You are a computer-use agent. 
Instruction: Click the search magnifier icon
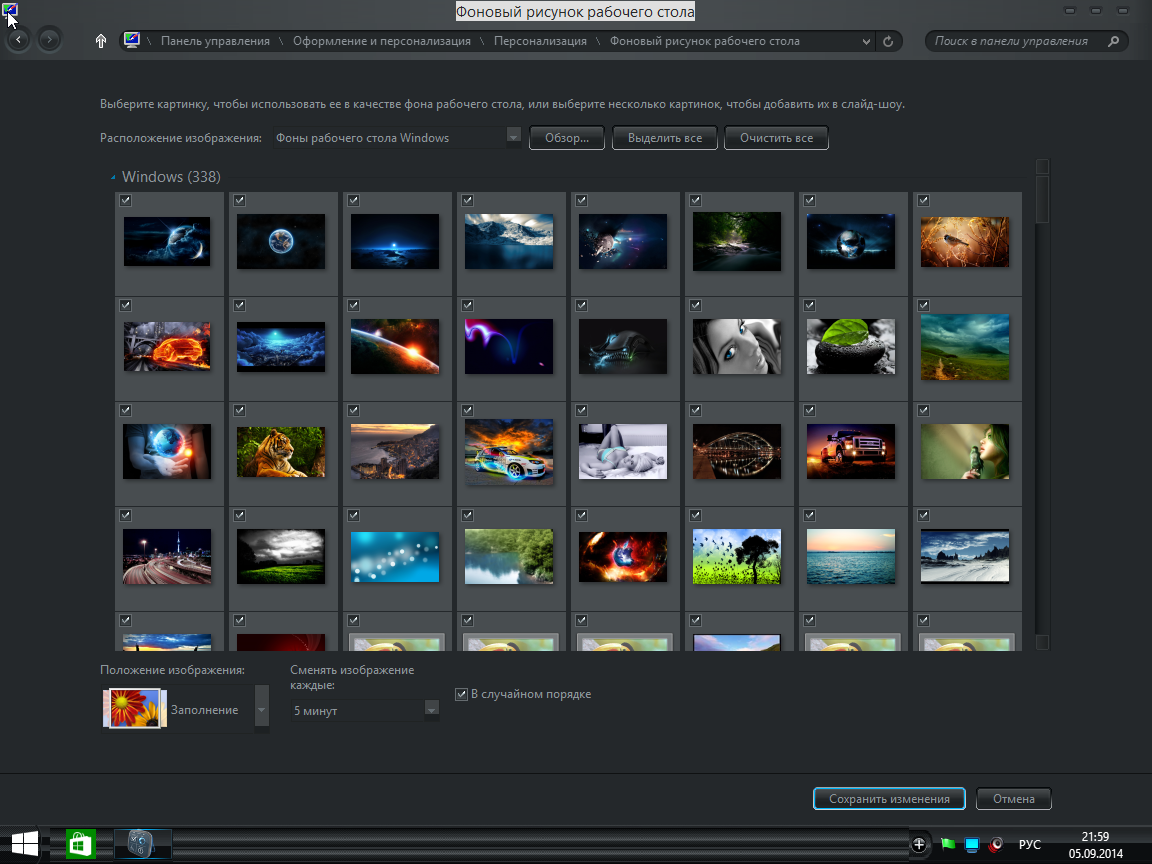[1112, 41]
